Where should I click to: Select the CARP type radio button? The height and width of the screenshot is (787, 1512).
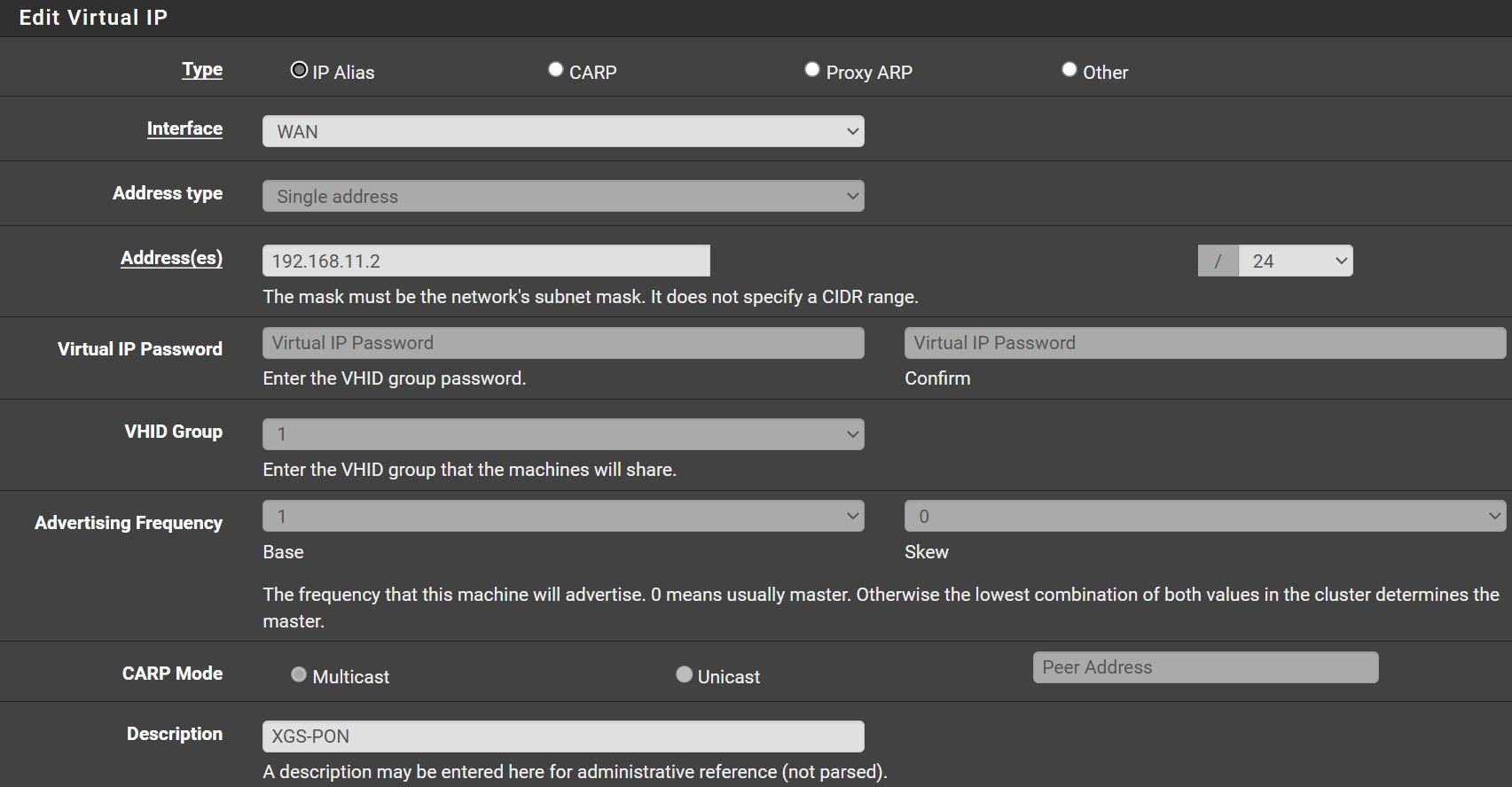(x=555, y=69)
